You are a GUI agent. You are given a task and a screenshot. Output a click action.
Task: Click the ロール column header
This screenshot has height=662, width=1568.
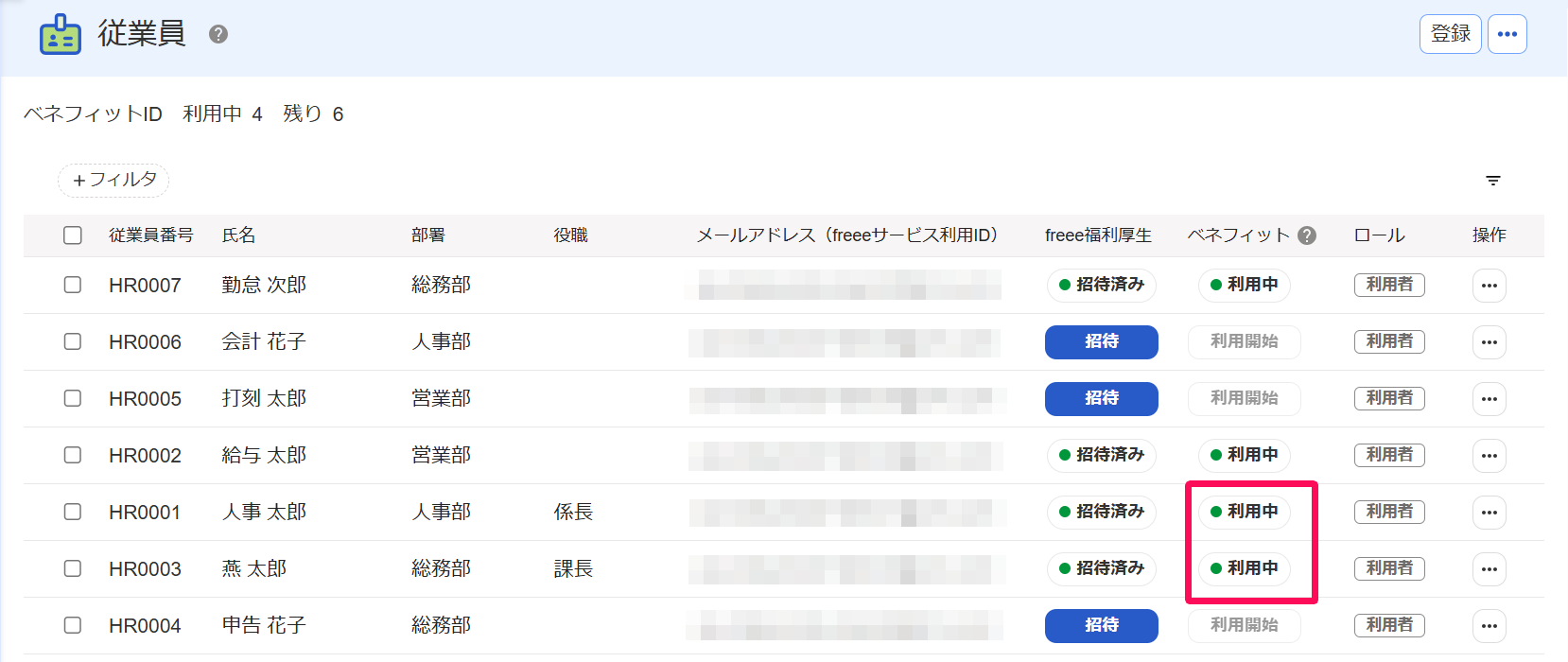[x=1380, y=235]
